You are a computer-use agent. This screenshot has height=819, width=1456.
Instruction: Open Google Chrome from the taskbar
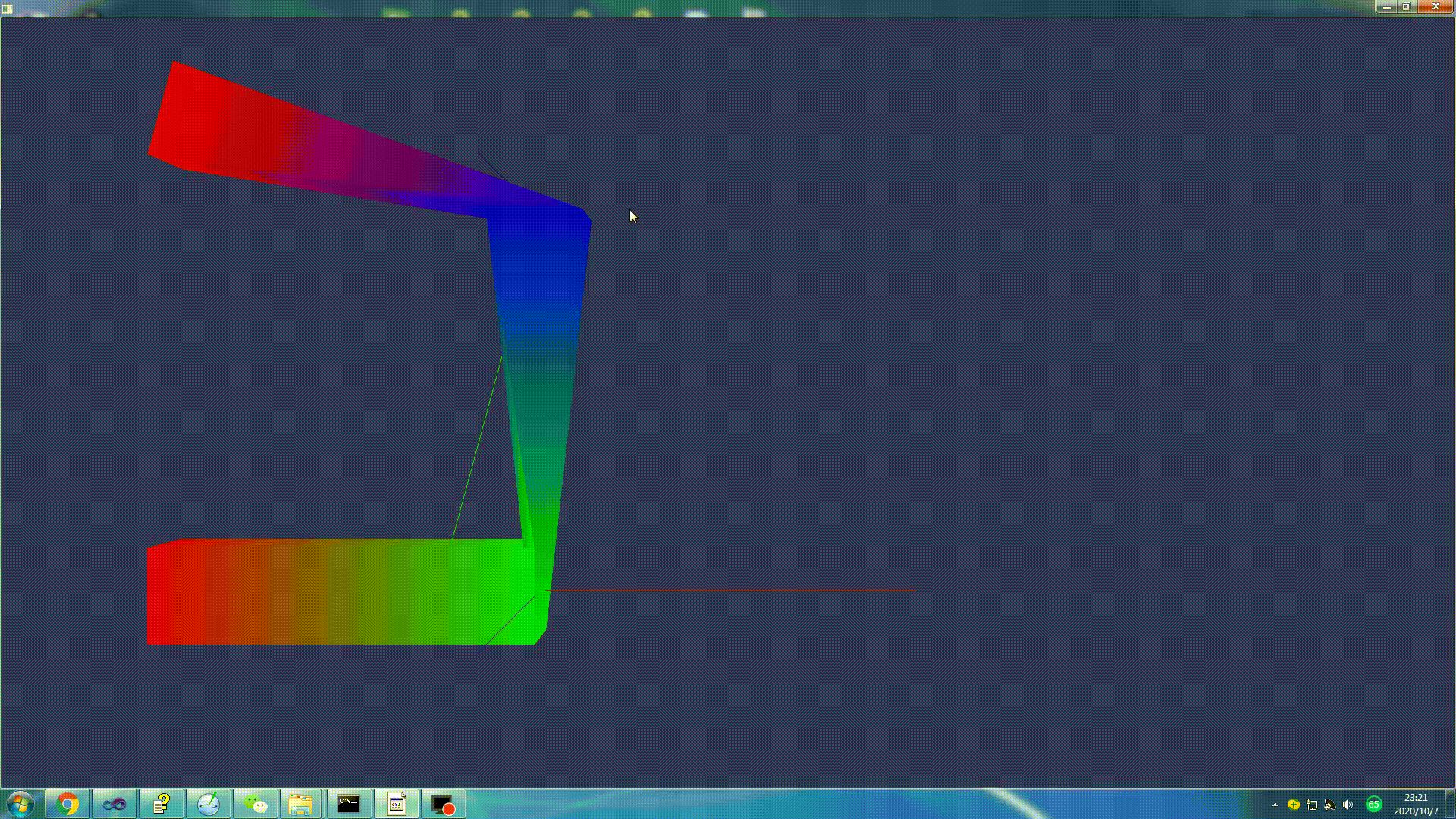click(x=67, y=804)
